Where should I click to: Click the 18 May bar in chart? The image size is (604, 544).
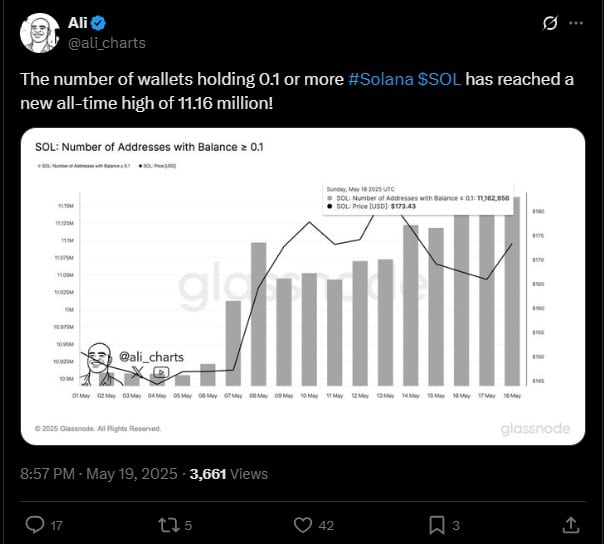tap(512, 291)
